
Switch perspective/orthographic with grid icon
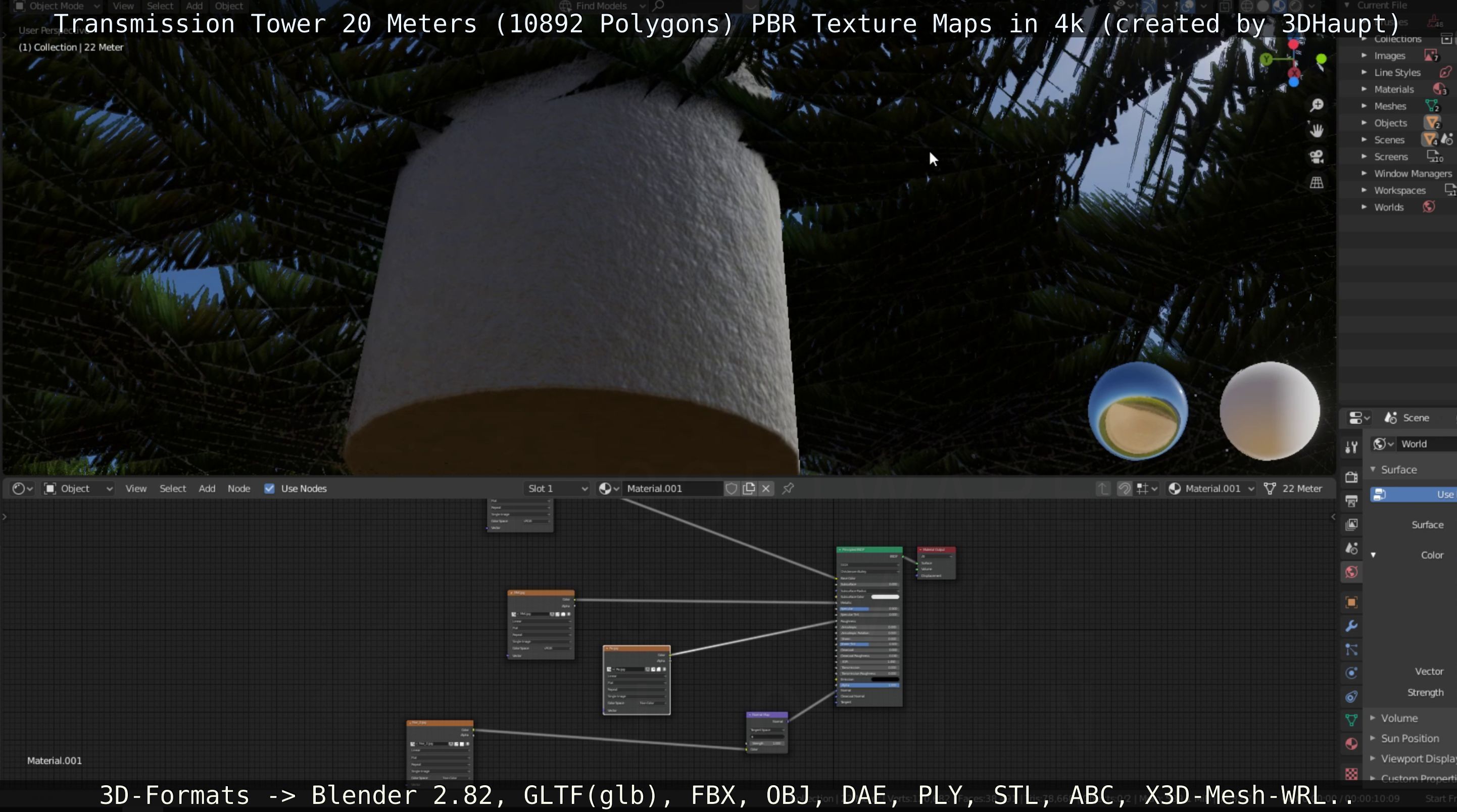(1317, 183)
